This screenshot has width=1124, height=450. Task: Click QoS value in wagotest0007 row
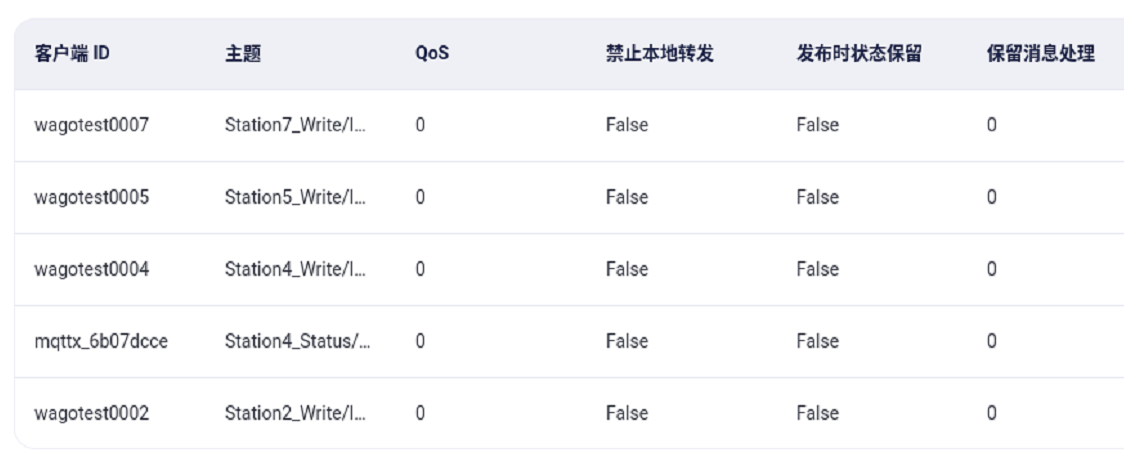tap(420, 126)
